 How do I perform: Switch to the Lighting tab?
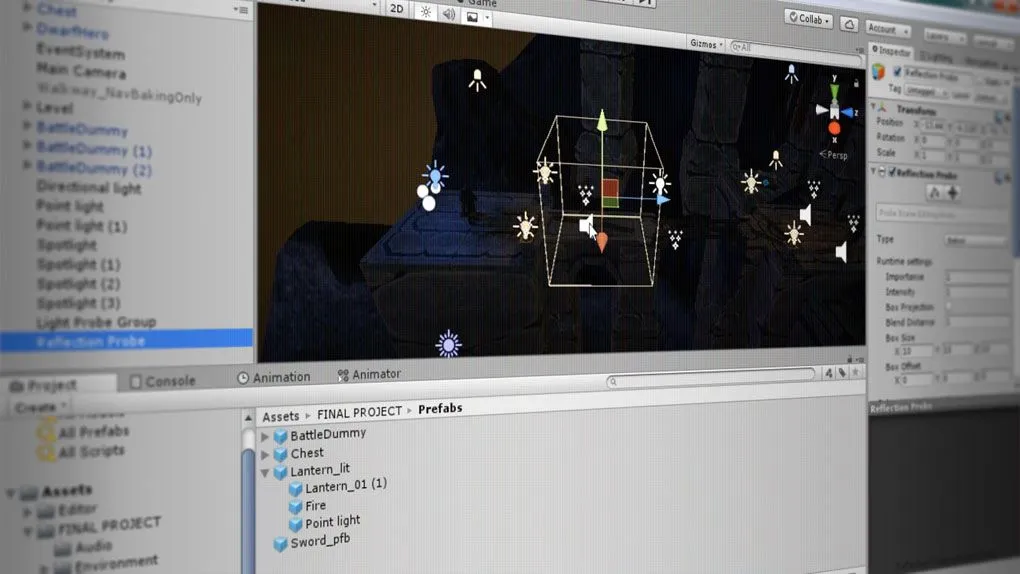pyautogui.click(x=937, y=57)
